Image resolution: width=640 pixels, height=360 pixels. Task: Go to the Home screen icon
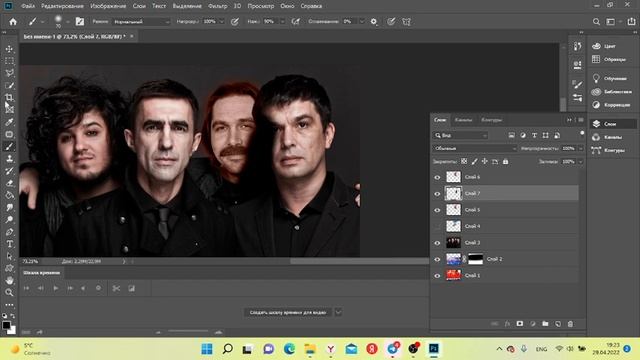coord(13,22)
